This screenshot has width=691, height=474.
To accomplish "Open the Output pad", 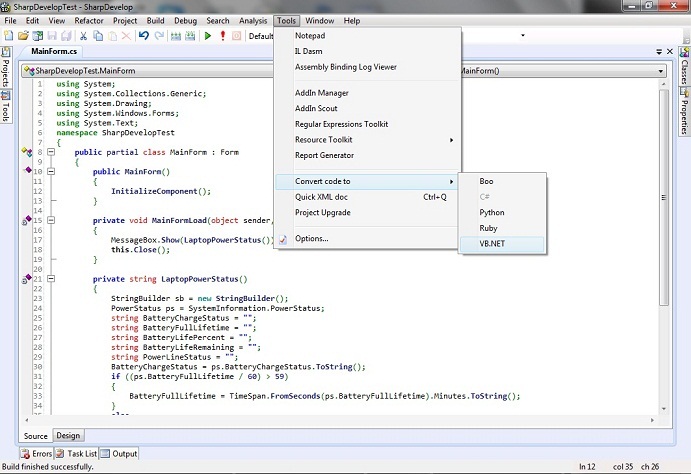I will pyautogui.click(x=119, y=453).
